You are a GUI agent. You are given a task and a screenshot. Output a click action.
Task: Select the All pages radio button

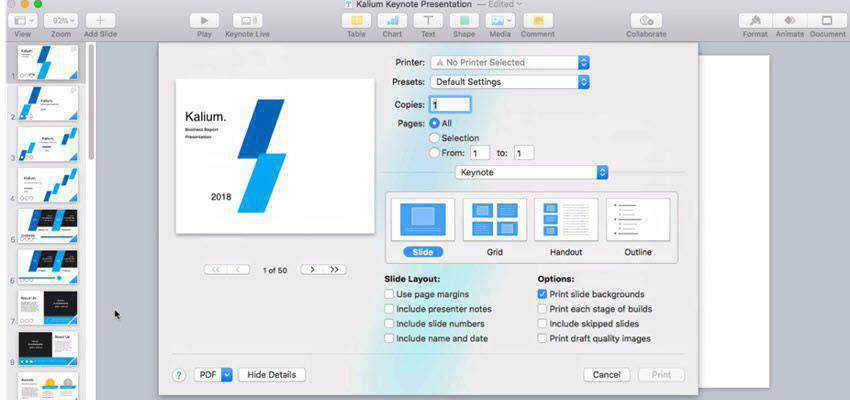[x=434, y=123]
